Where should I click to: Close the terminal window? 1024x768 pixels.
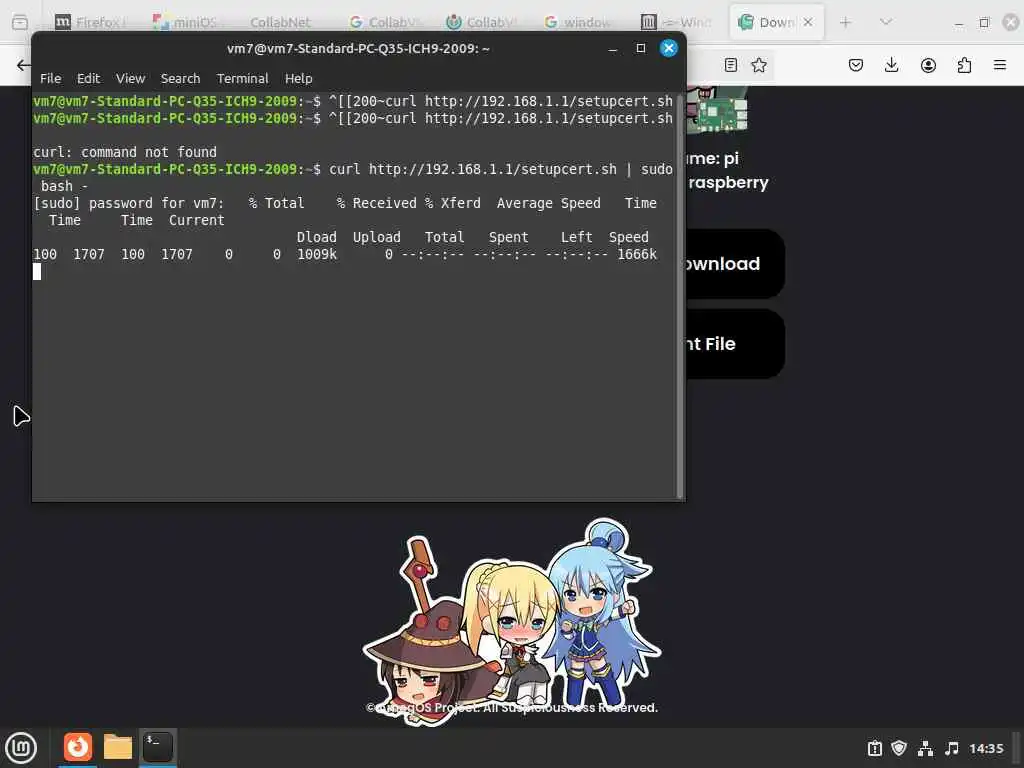coord(669,48)
